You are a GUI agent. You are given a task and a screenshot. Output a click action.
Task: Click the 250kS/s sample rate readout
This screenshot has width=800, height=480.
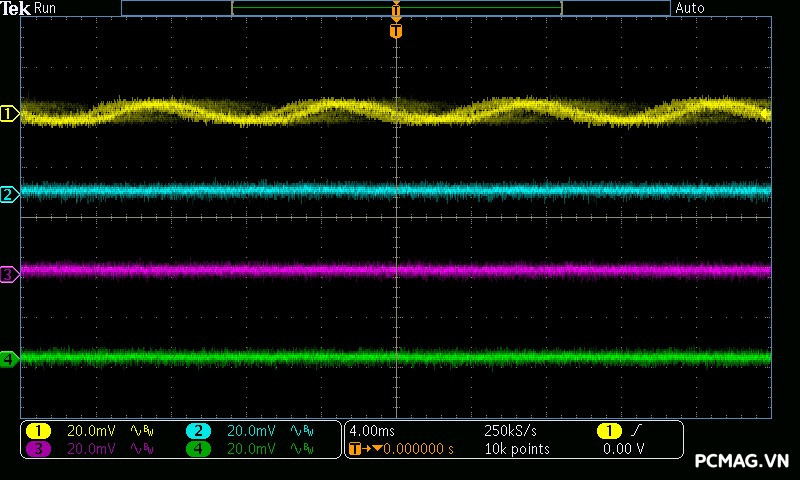click(x=510, y=431)
